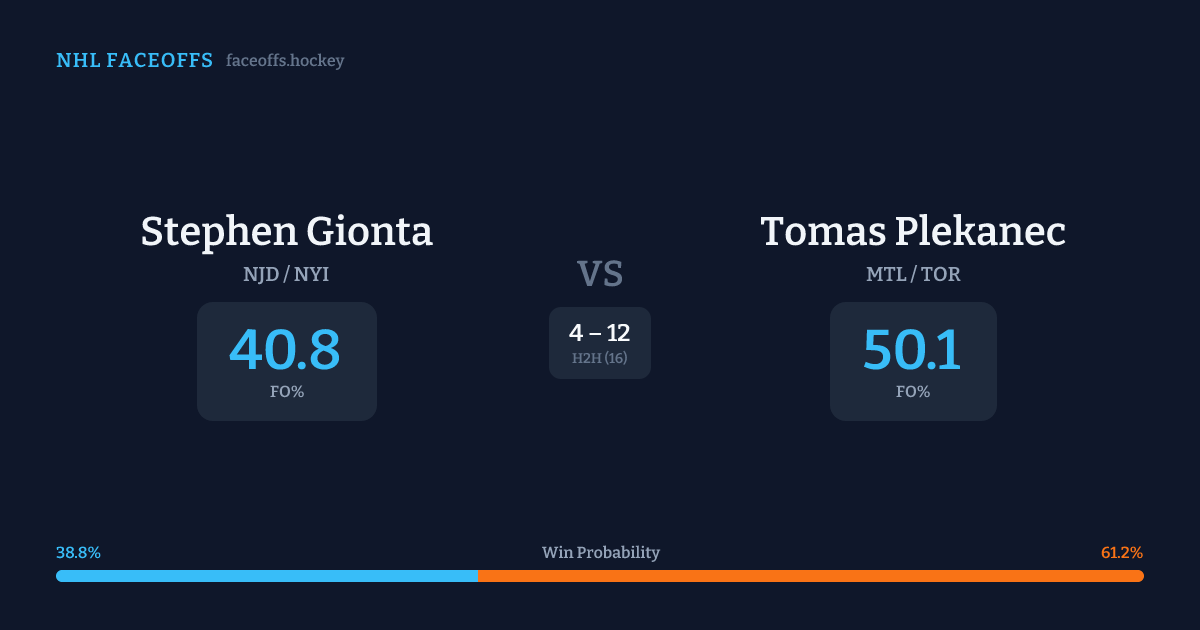Open the faceoffs.hockey site link
1200x630 pixels.
click(x=285, y=61)
